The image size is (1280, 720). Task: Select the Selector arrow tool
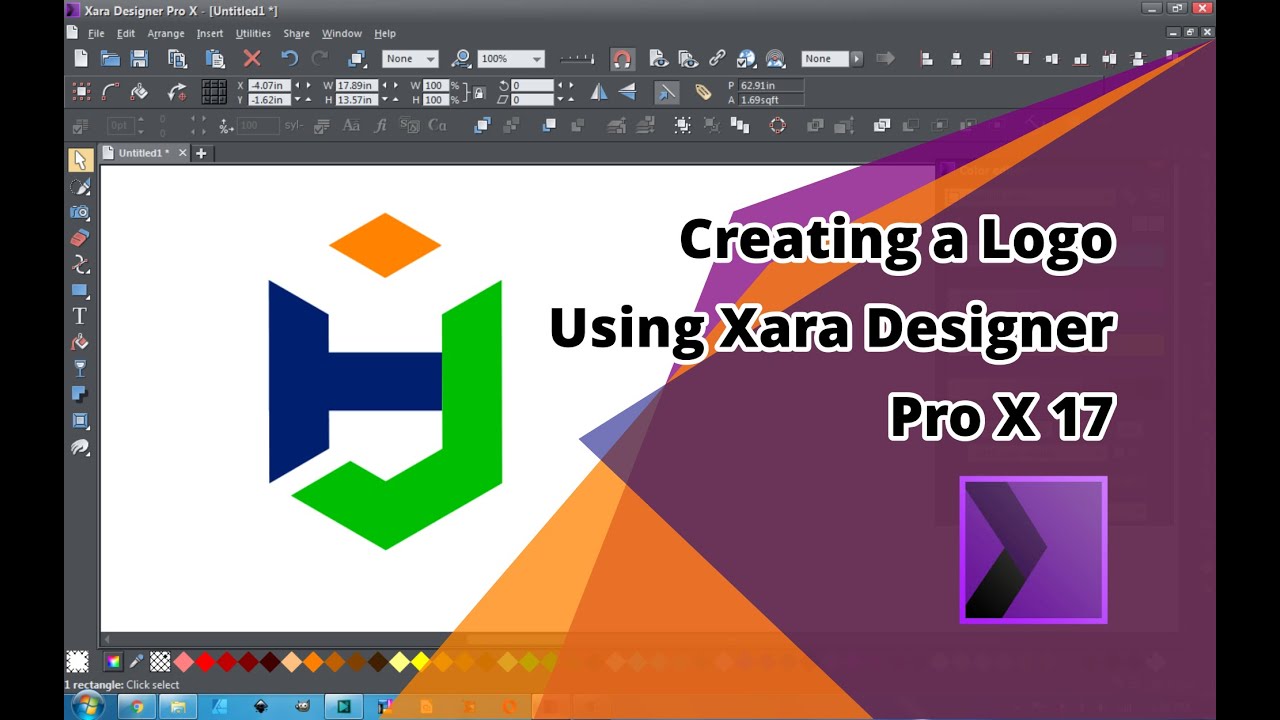(x=80, y=160)
